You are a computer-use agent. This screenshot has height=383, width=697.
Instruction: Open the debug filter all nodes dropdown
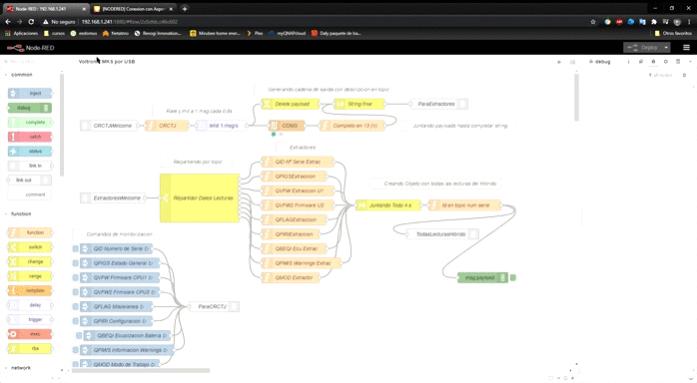(661, 75)
